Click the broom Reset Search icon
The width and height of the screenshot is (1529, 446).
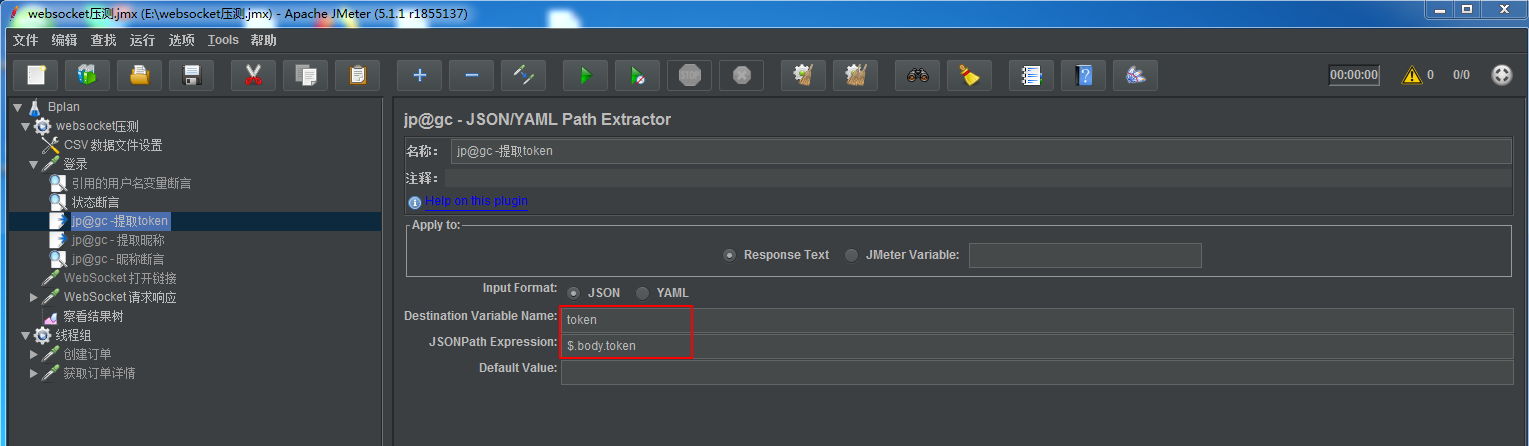coord(969,75)
